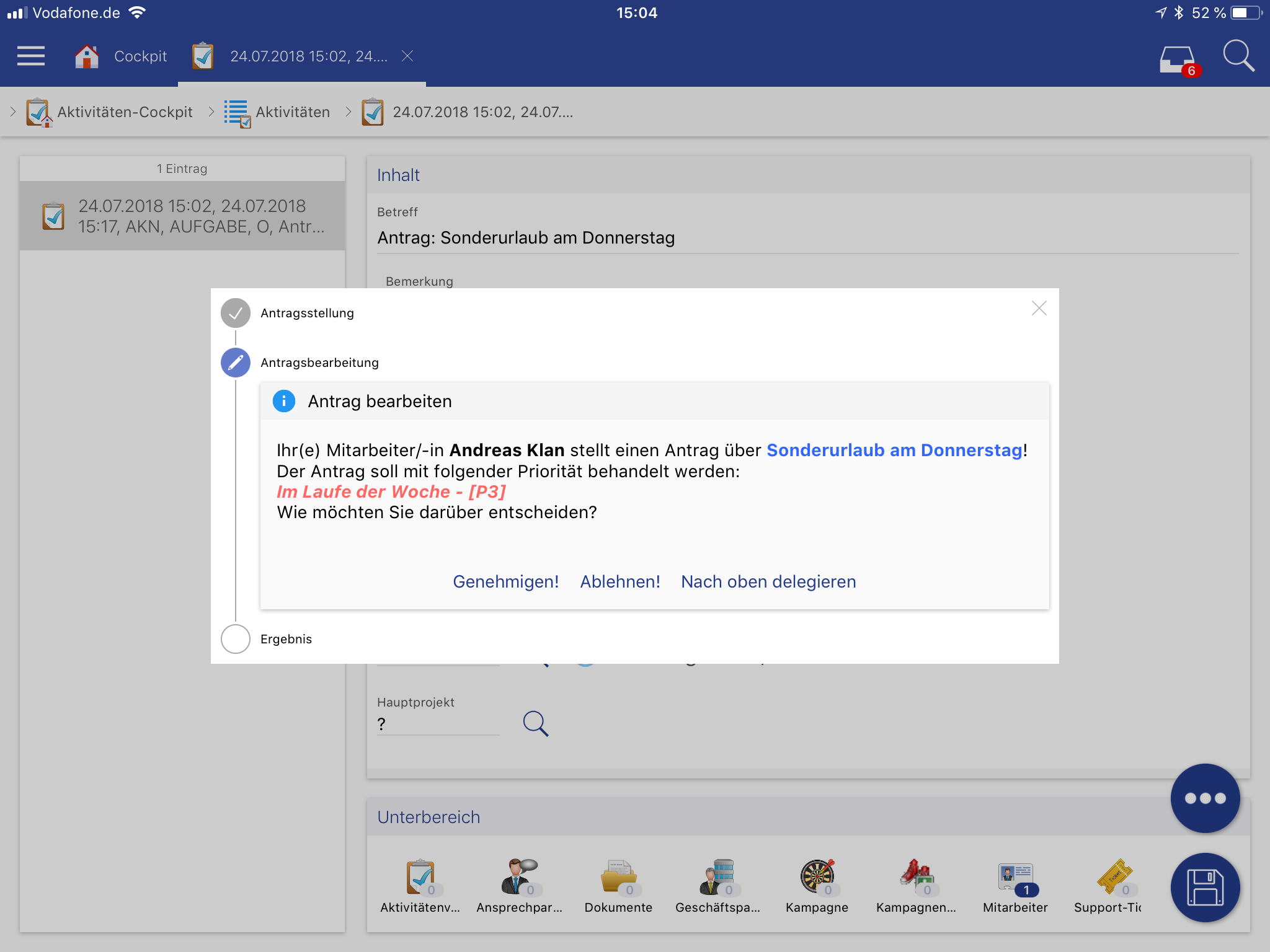Open the hamburger menu
This screenshot has height=952, width=1270.
coord(31,56)
